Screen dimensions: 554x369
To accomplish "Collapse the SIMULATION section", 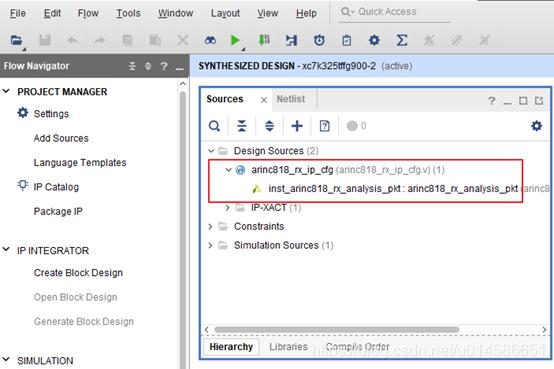I will 6,359.
